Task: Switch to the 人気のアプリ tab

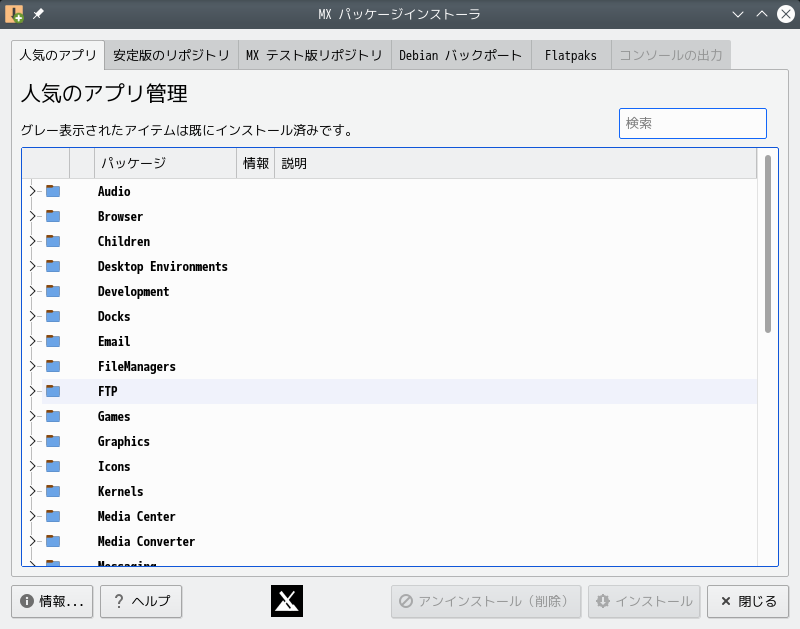Action: pos(58,55)
